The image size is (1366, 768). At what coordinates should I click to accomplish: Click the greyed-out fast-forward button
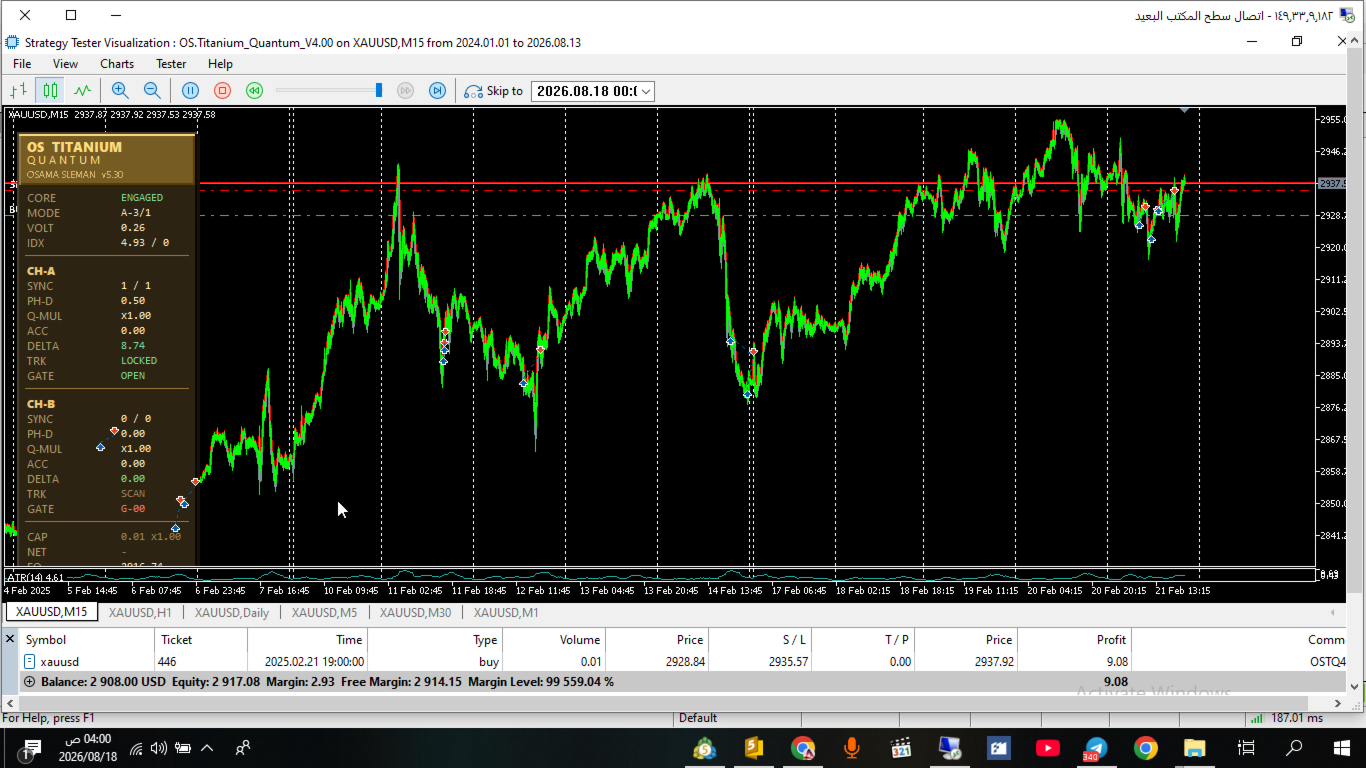pos(405,91)
